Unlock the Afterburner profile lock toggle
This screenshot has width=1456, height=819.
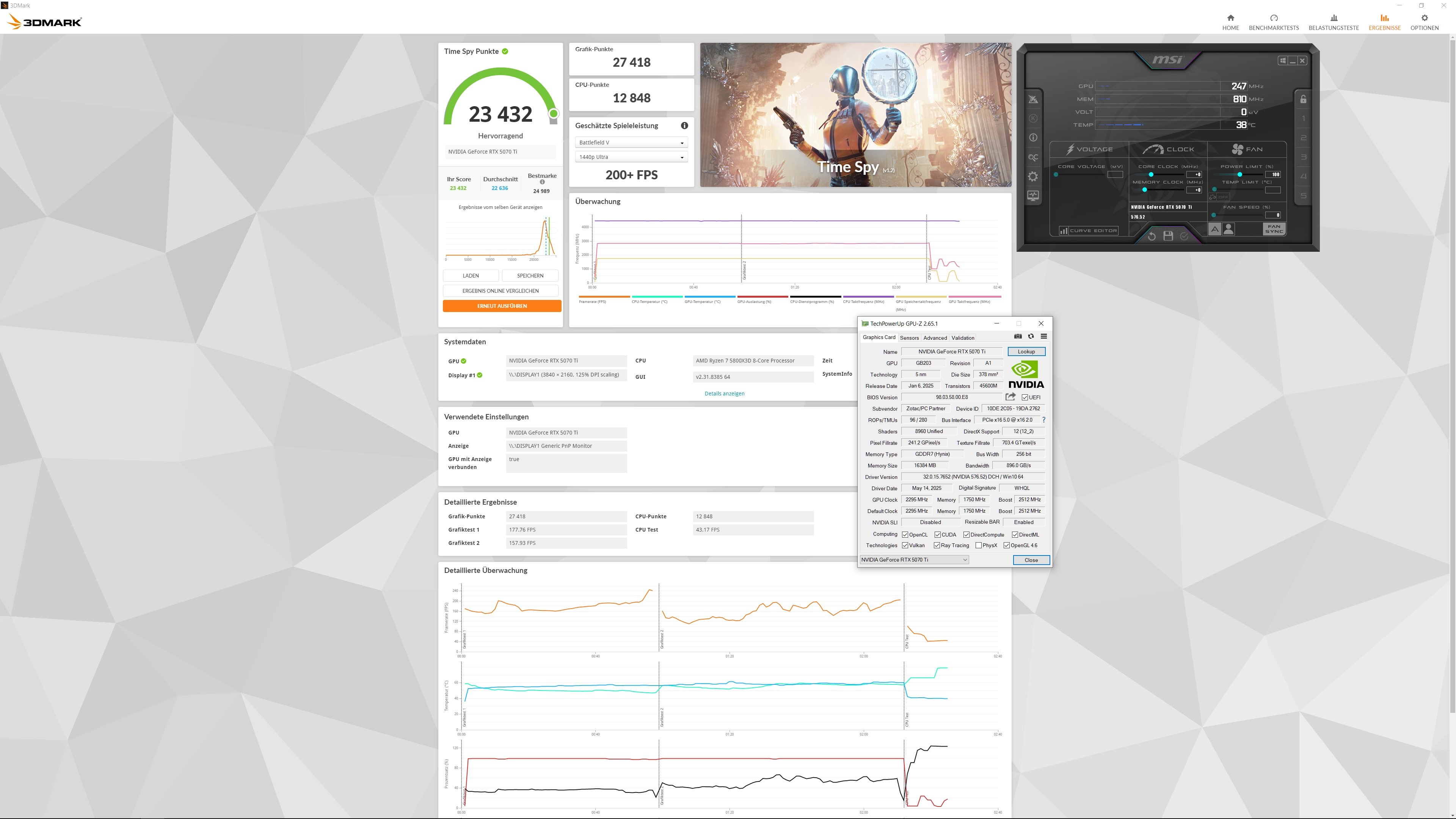pyautogui.click(x=1304, y=98)
